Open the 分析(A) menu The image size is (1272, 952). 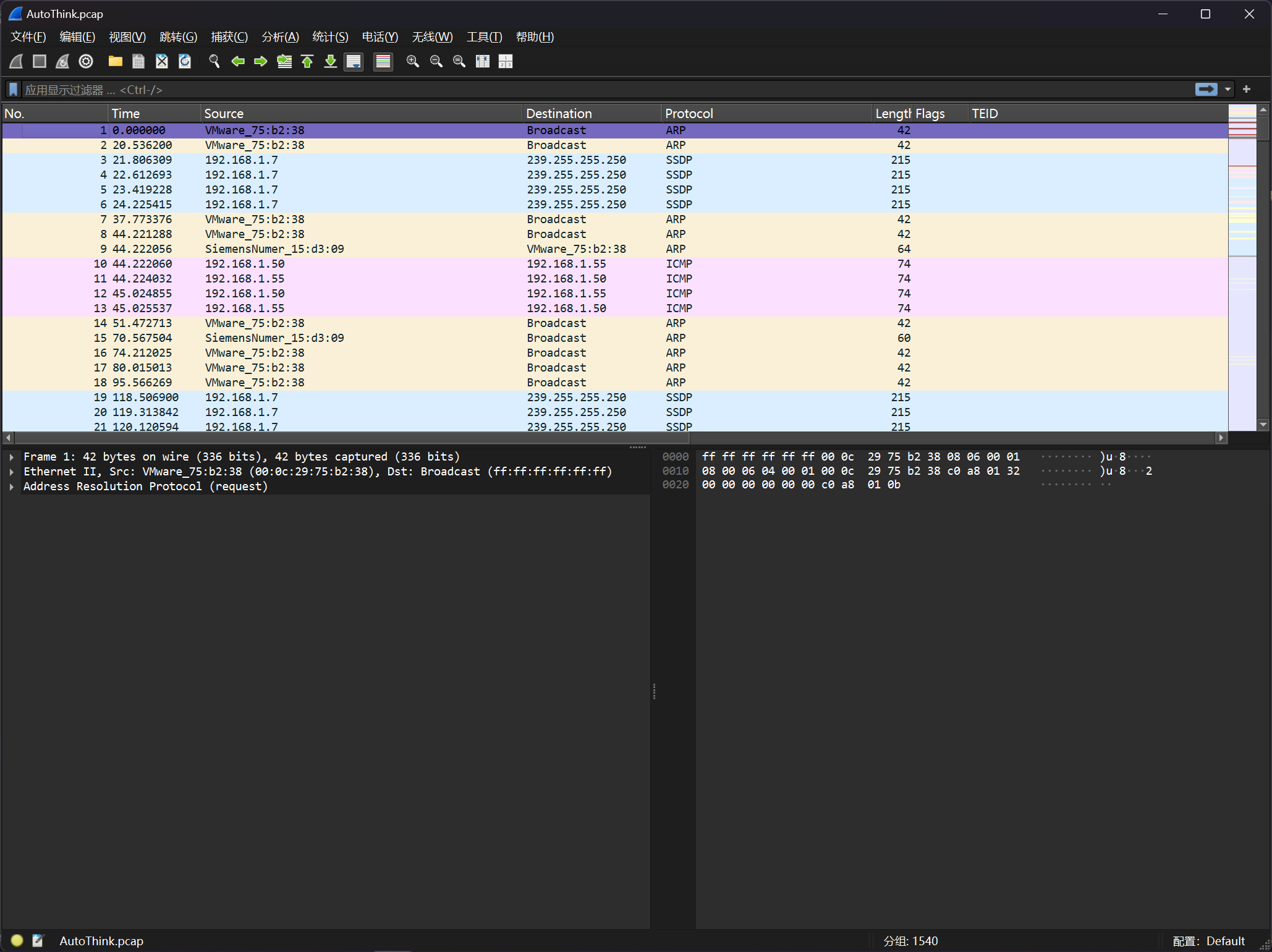(281, 37)
